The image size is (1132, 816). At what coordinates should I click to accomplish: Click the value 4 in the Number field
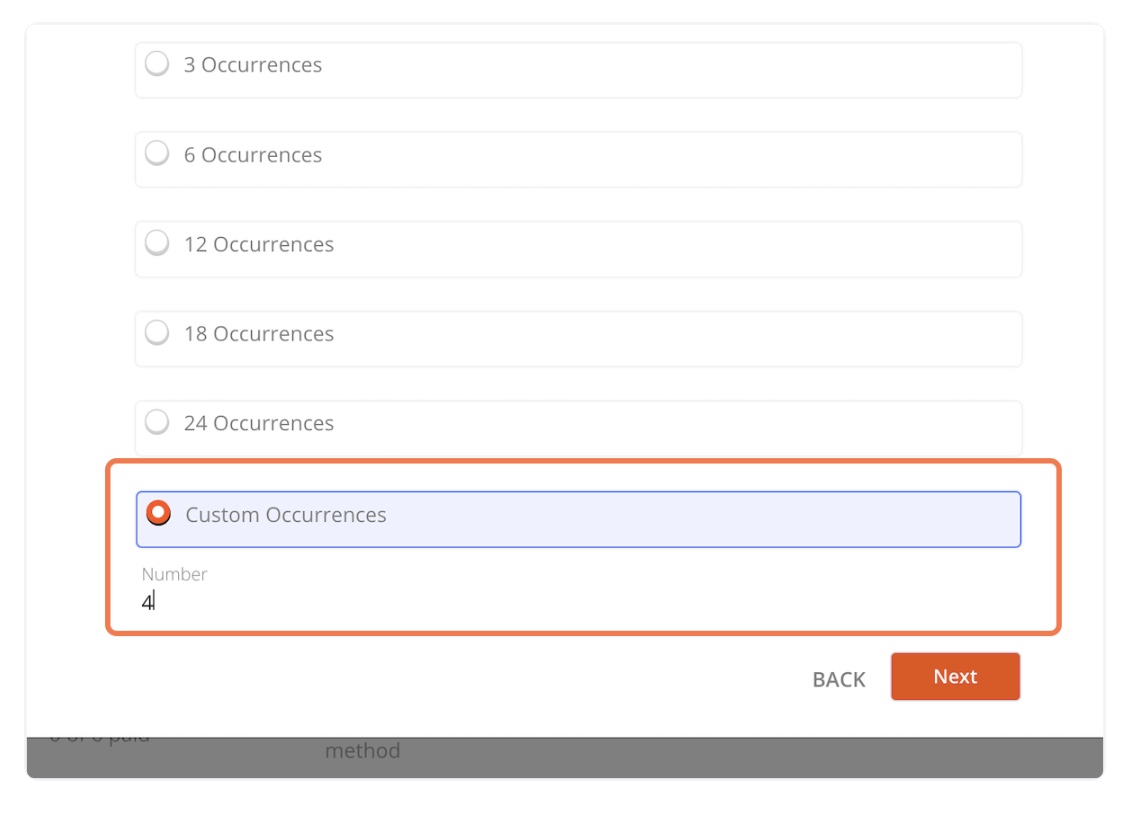[147, 602]
